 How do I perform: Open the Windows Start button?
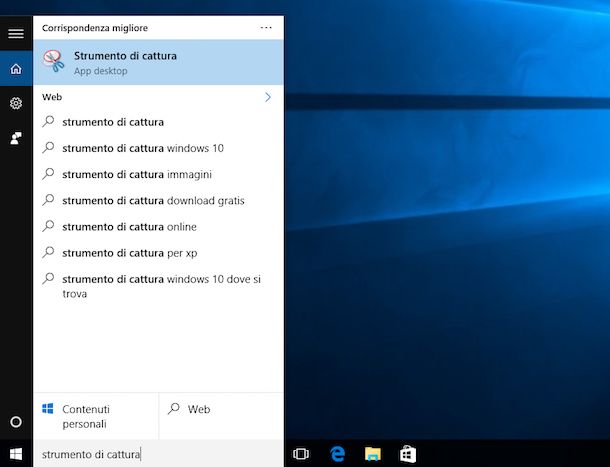click(x=16, y=454)
